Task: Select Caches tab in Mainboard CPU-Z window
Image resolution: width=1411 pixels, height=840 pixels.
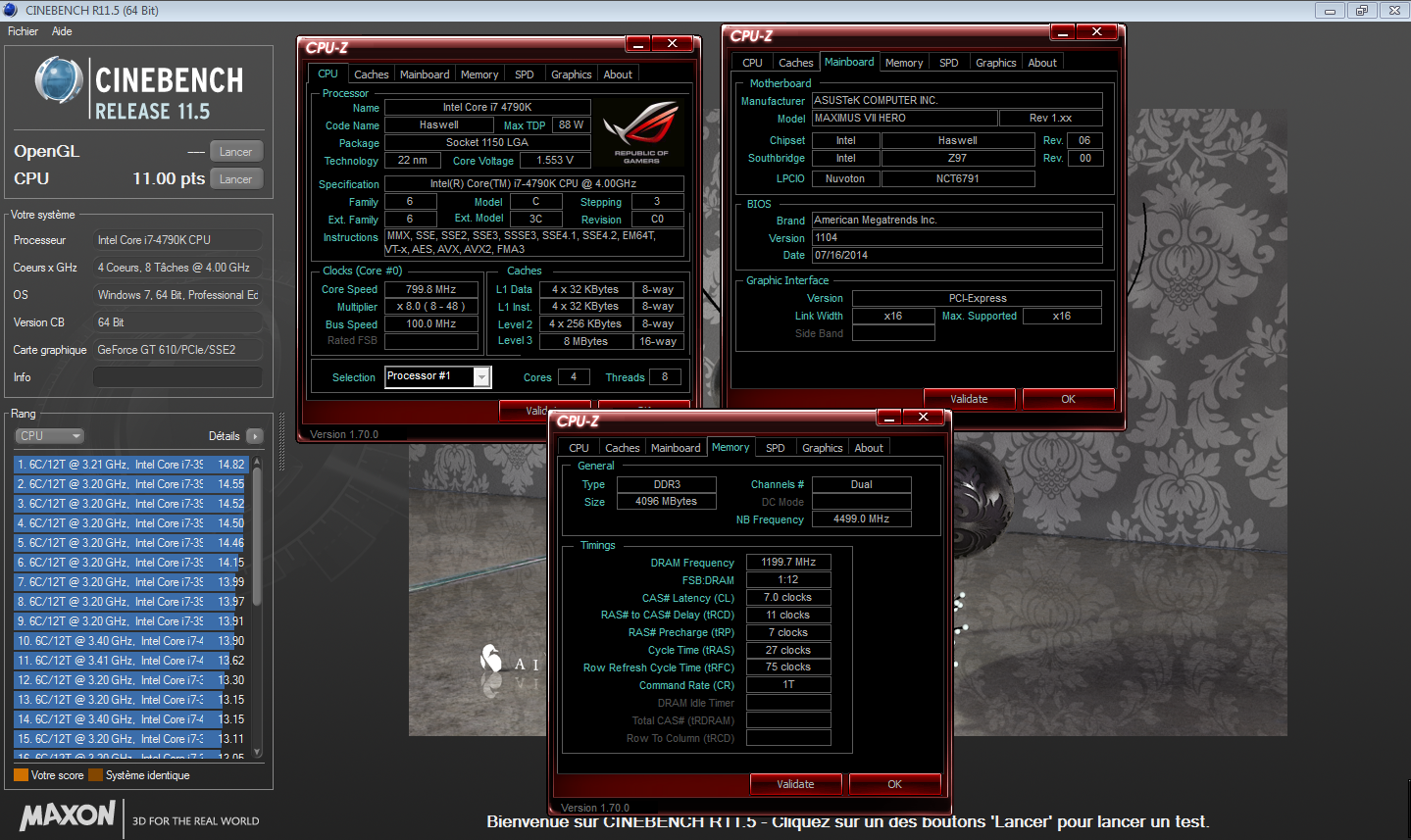Action: 795,63
